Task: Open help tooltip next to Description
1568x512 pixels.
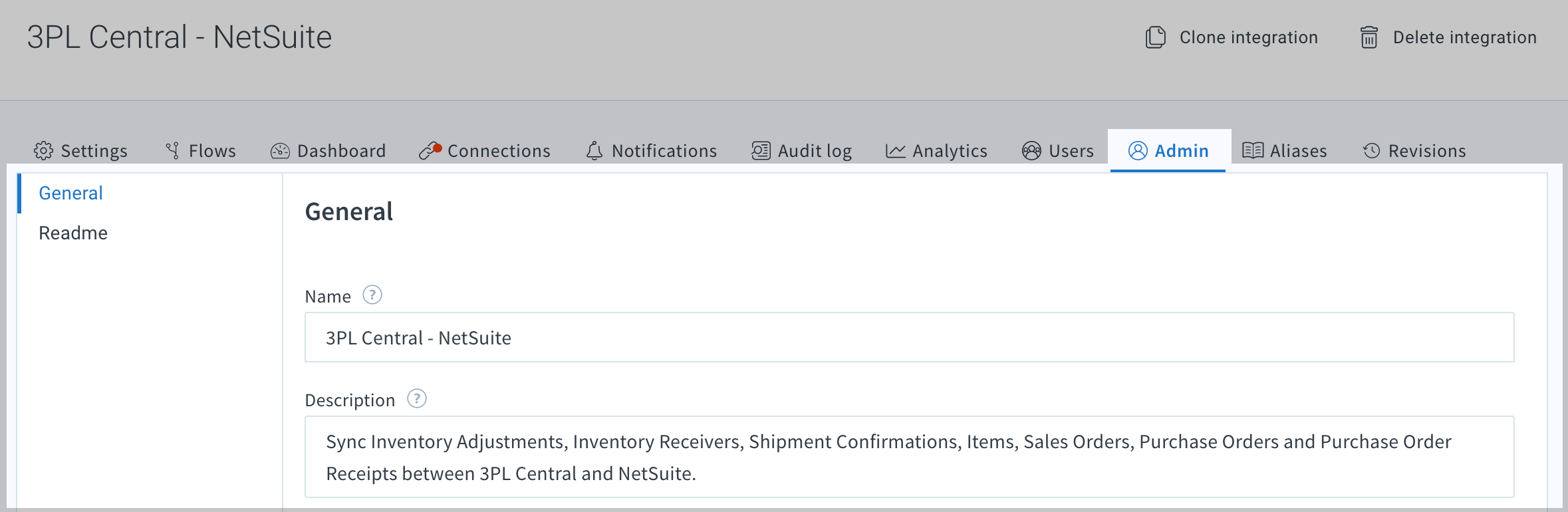Action: (417, 398)
